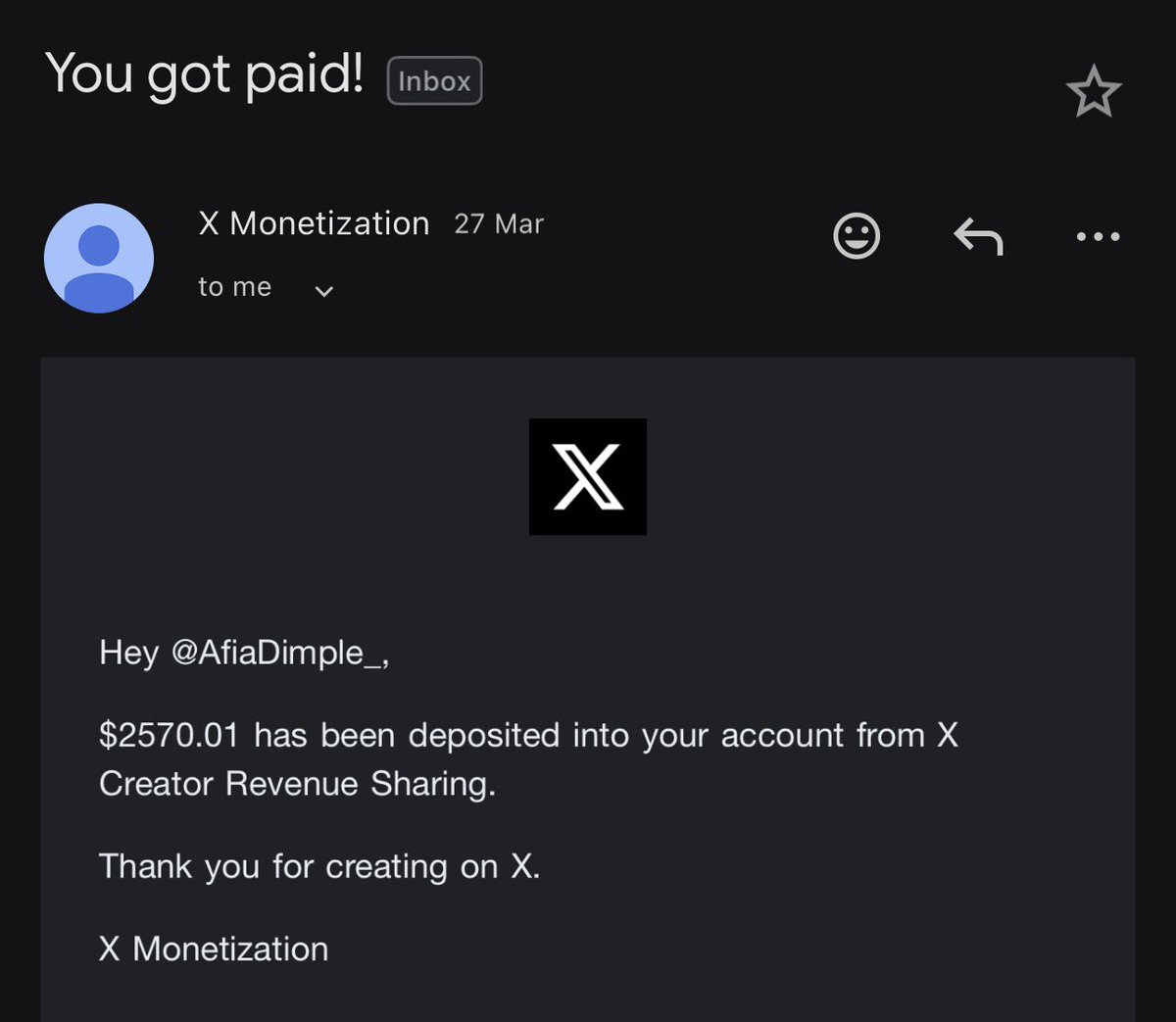Screen dimensions: 1176x1022
Task: Click the "to me" recipient text
Action: point(234,287)
